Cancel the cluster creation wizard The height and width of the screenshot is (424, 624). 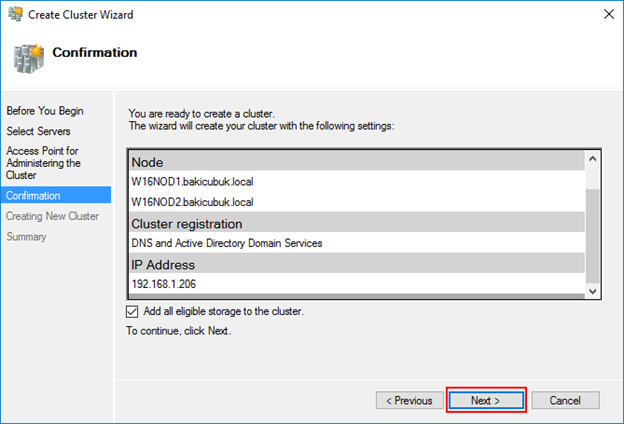(x=565, y=400)
